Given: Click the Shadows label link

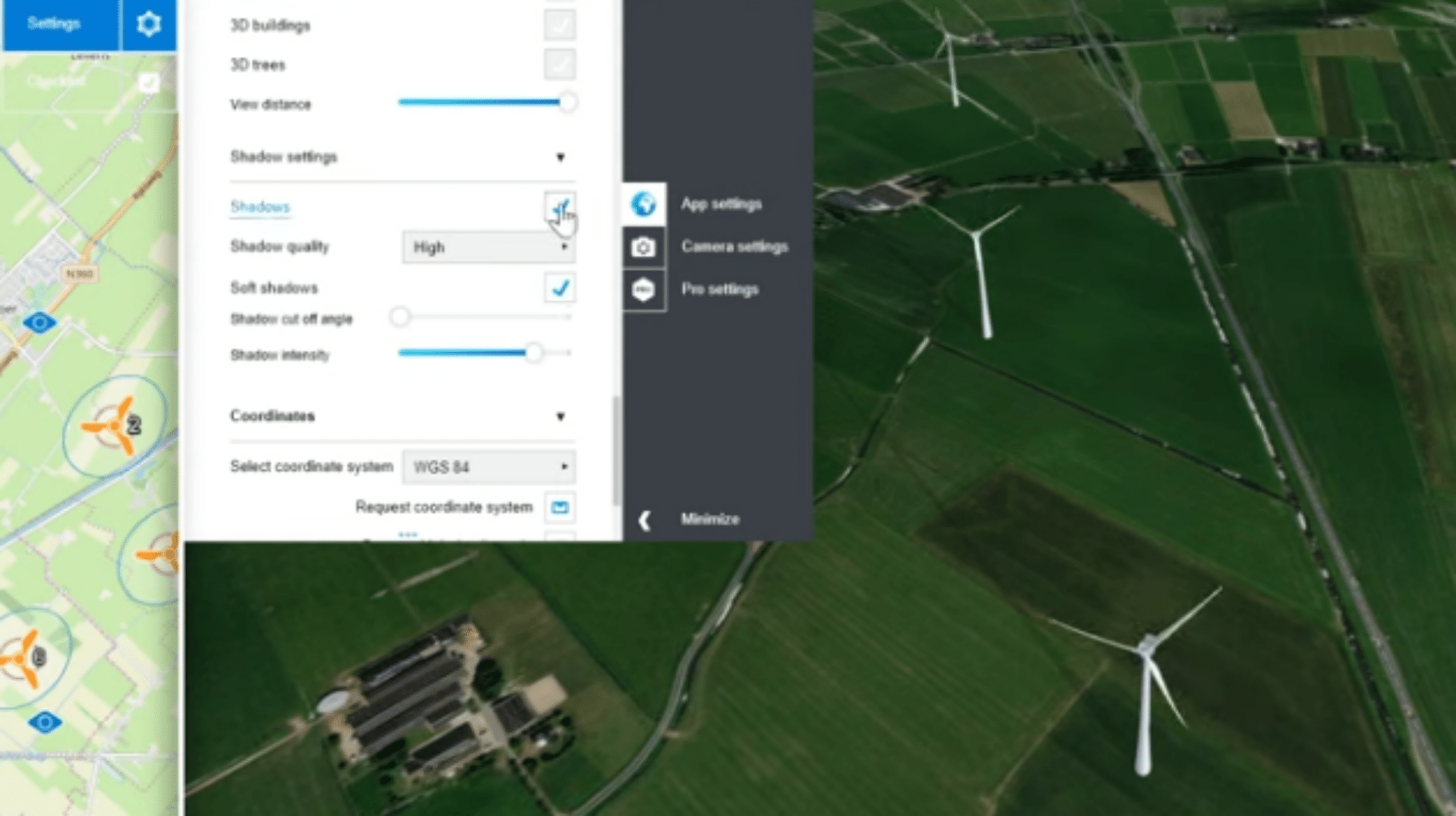Looking at the screenshot, I should pos(260,206).
